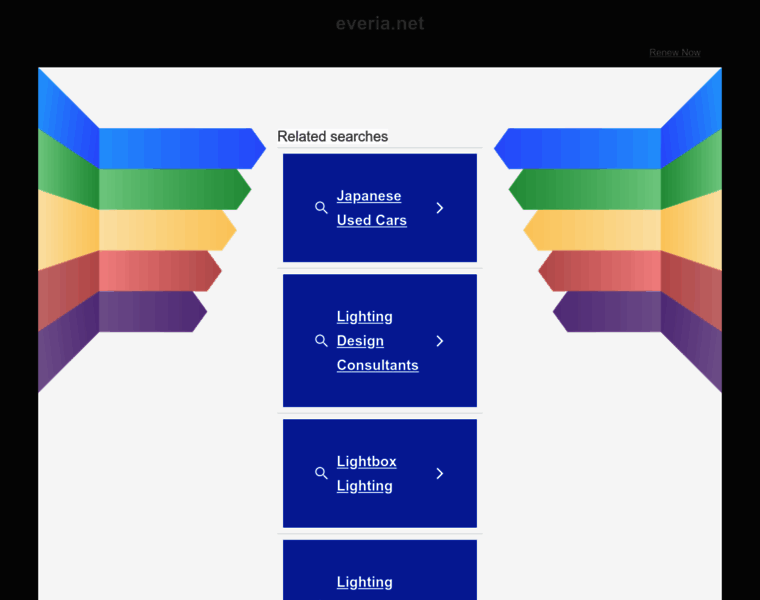Click the Renew Now link
760x600 pixels.
coord(674,52)
